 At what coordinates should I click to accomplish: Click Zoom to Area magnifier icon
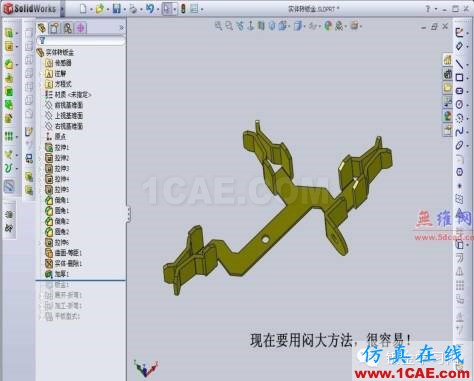point(229,26)
